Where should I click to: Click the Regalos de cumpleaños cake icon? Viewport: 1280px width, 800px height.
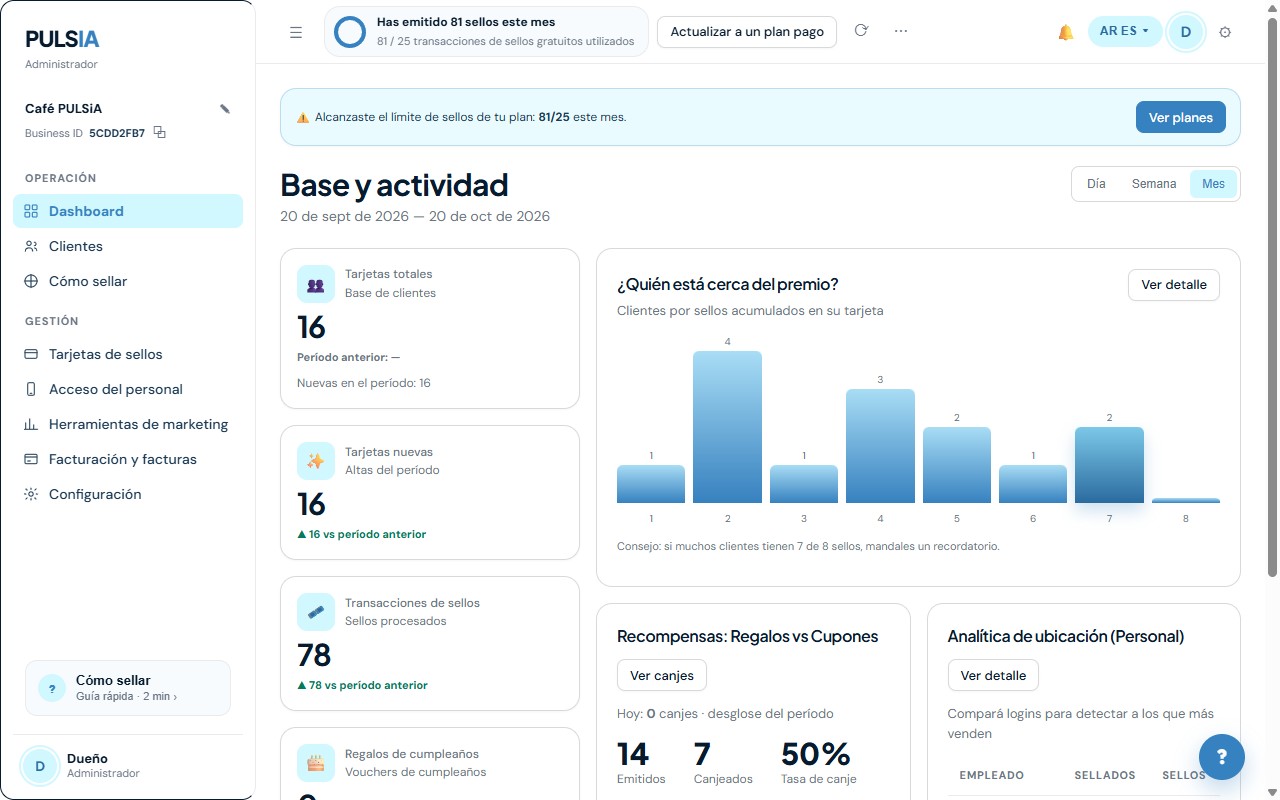(316, 763)
